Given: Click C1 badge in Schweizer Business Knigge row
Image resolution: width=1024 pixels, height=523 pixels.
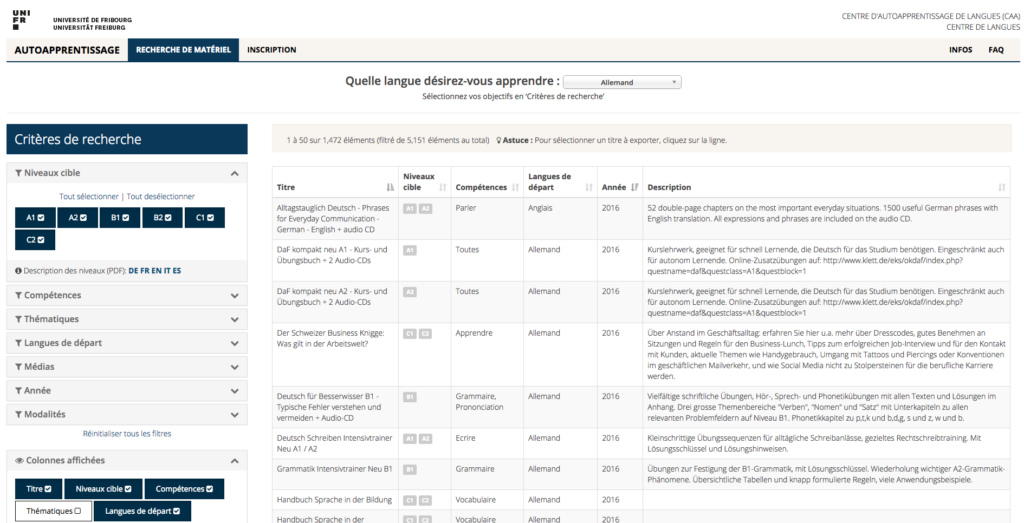Looking at the screenshot, I should click(410, 334).
